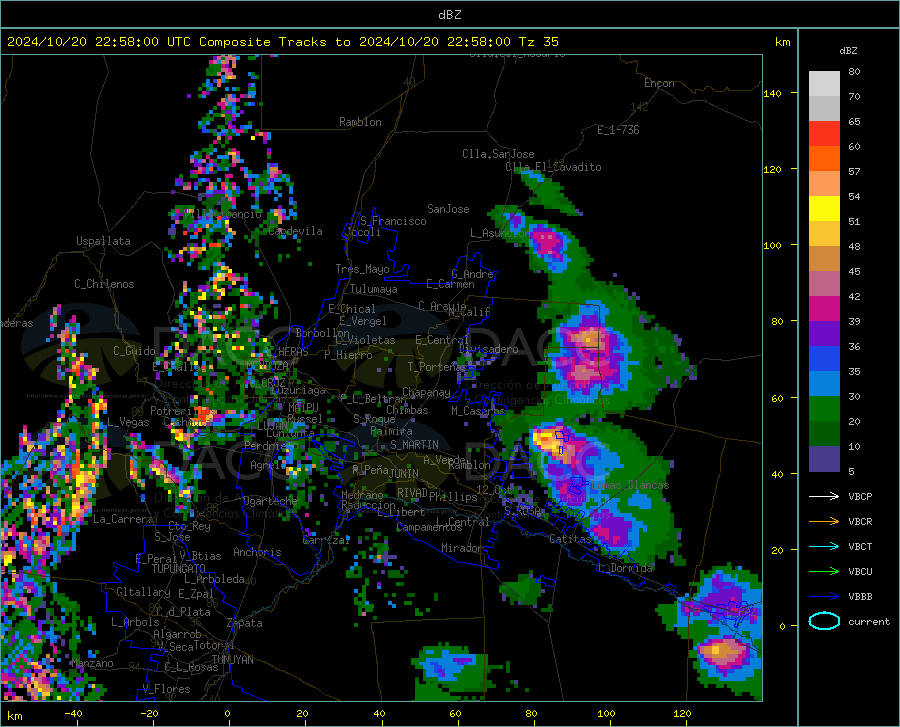Screen dimensions: 900x727
Task: Click the Capdevila place label
Action: point(295,231)
